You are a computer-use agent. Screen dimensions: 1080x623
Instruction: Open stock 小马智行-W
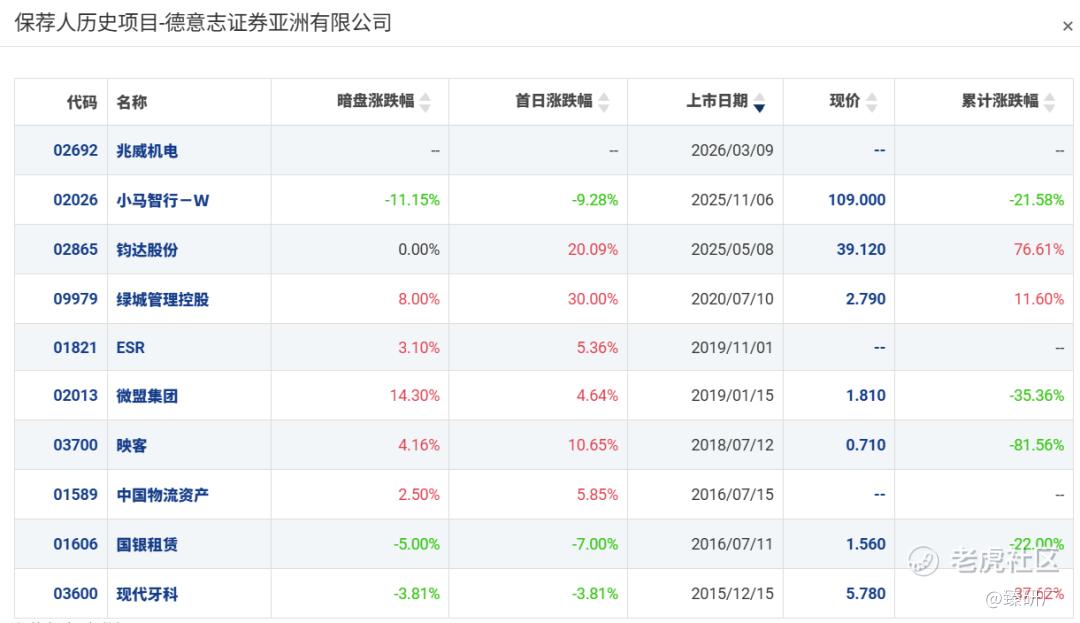pos(163,200)
